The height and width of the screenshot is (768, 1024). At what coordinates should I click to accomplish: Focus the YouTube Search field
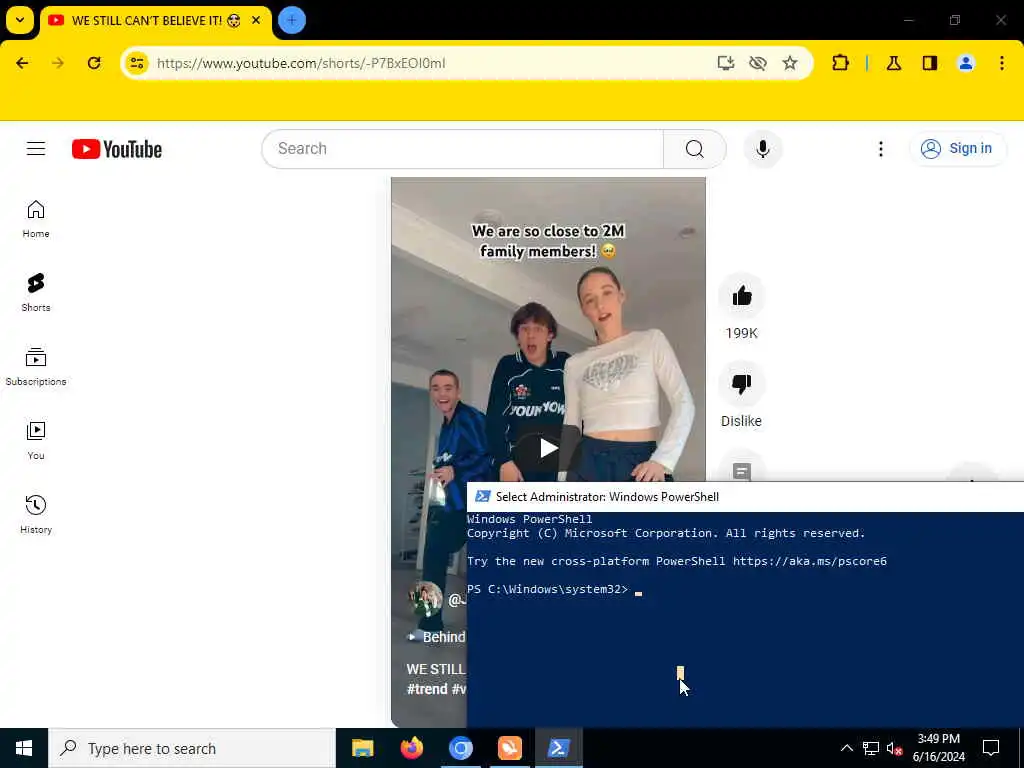coord(462,149)
